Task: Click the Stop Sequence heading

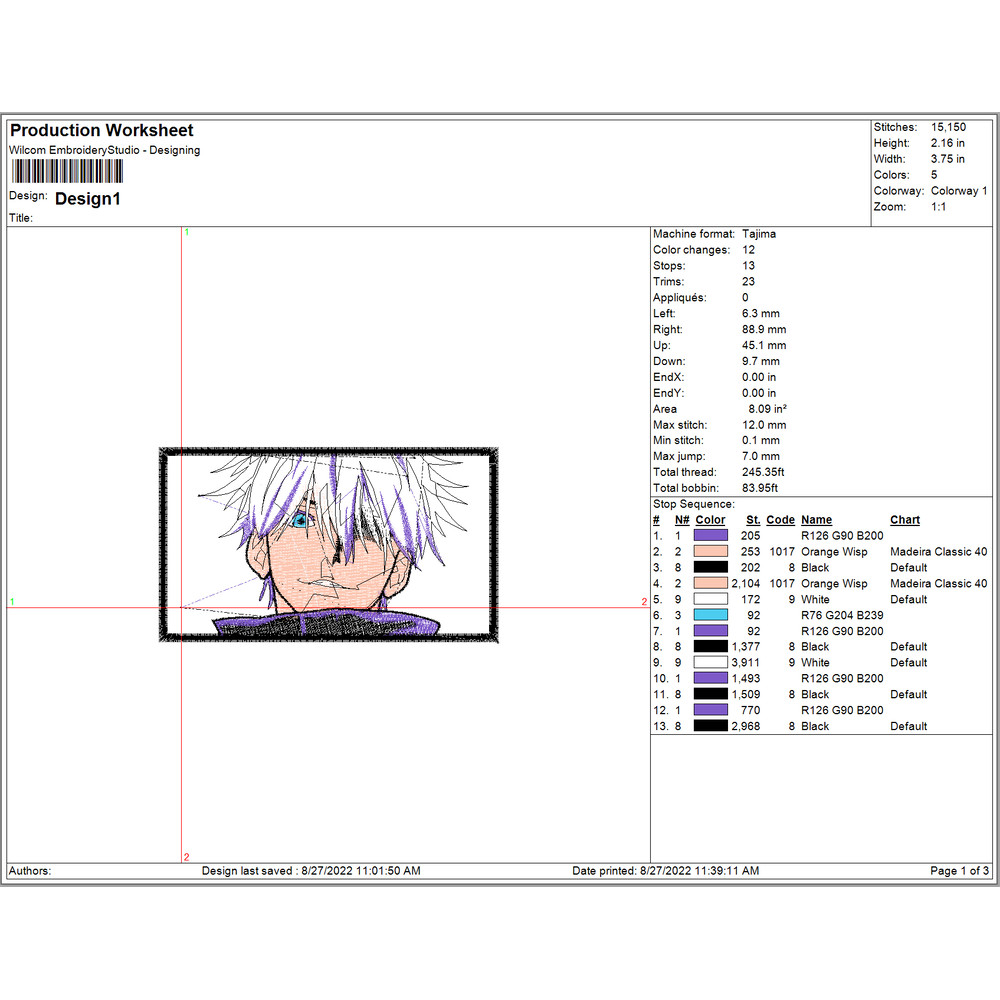Action: (693, 504)
